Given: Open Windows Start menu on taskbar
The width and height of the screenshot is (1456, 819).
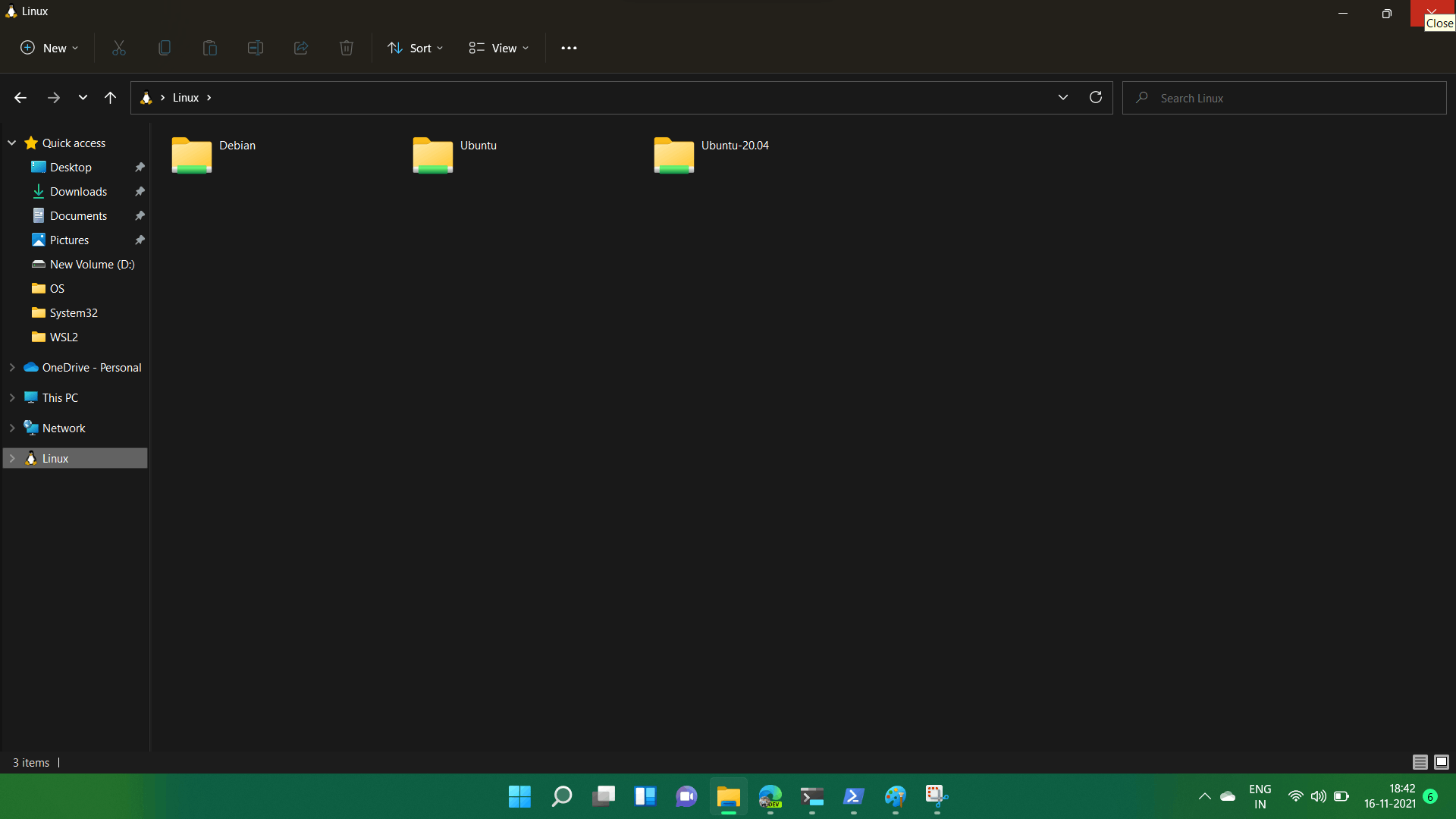Looking at the screenshot, I should 519,796.
